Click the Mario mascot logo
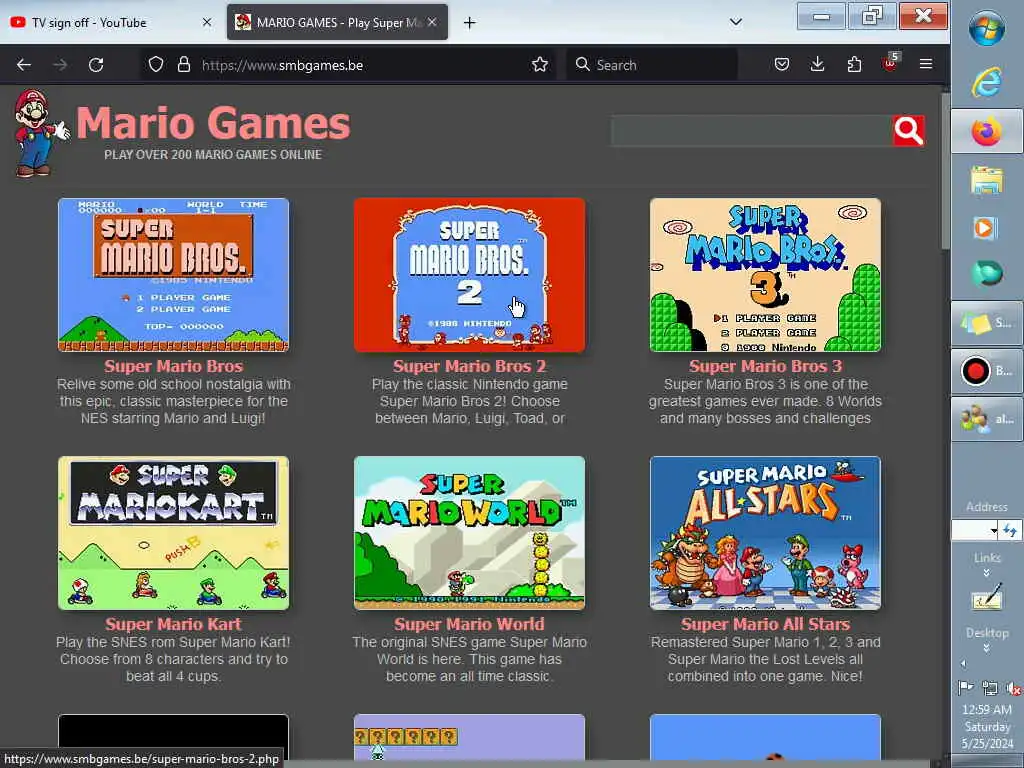 (40, 133)
